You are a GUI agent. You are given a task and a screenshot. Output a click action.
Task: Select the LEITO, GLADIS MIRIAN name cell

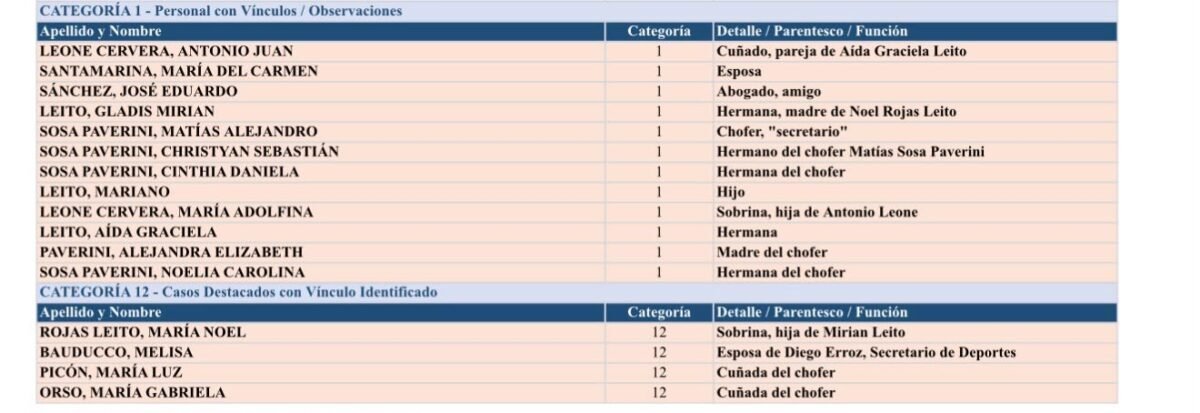[320, 112]
